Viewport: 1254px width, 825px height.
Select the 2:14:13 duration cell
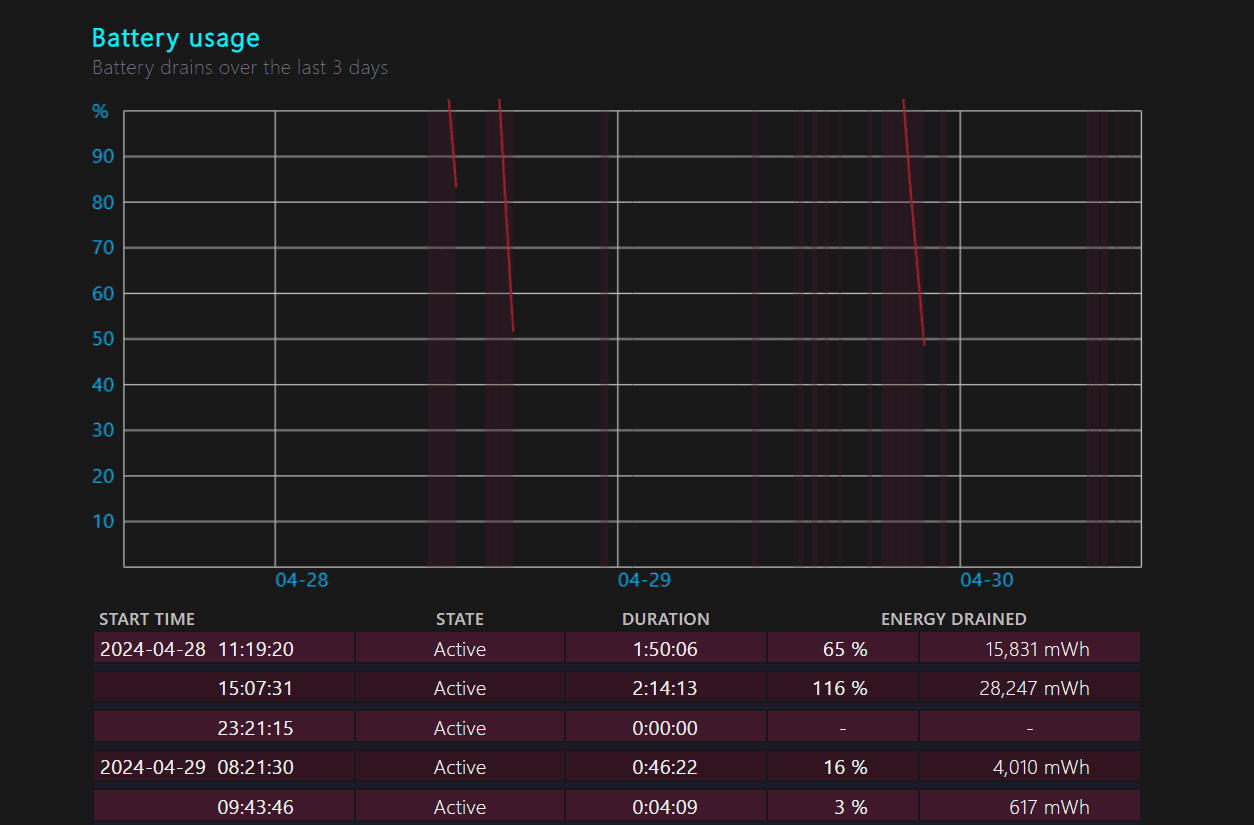(665, 688)
